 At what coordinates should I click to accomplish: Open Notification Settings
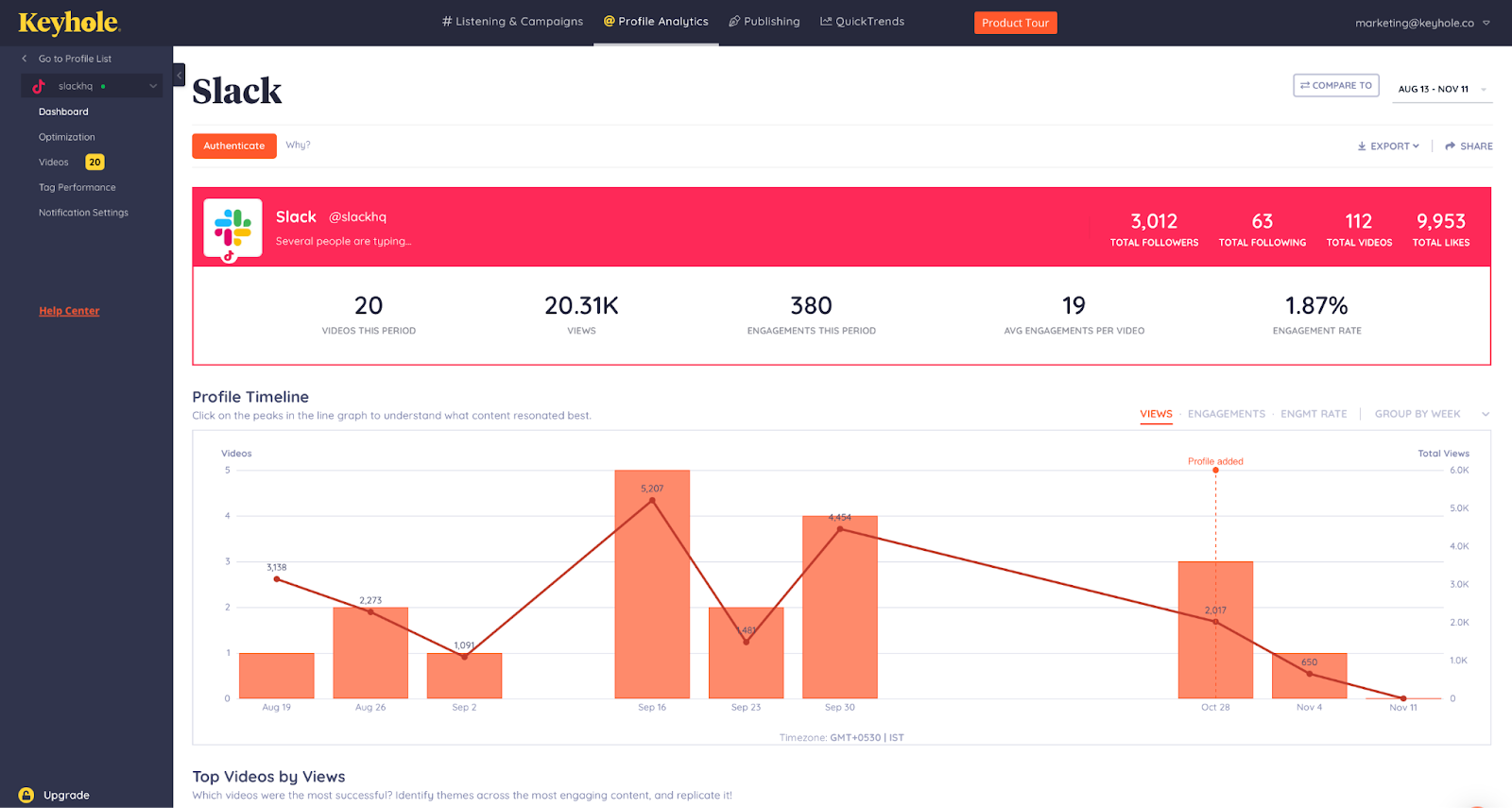click(83, 213)
